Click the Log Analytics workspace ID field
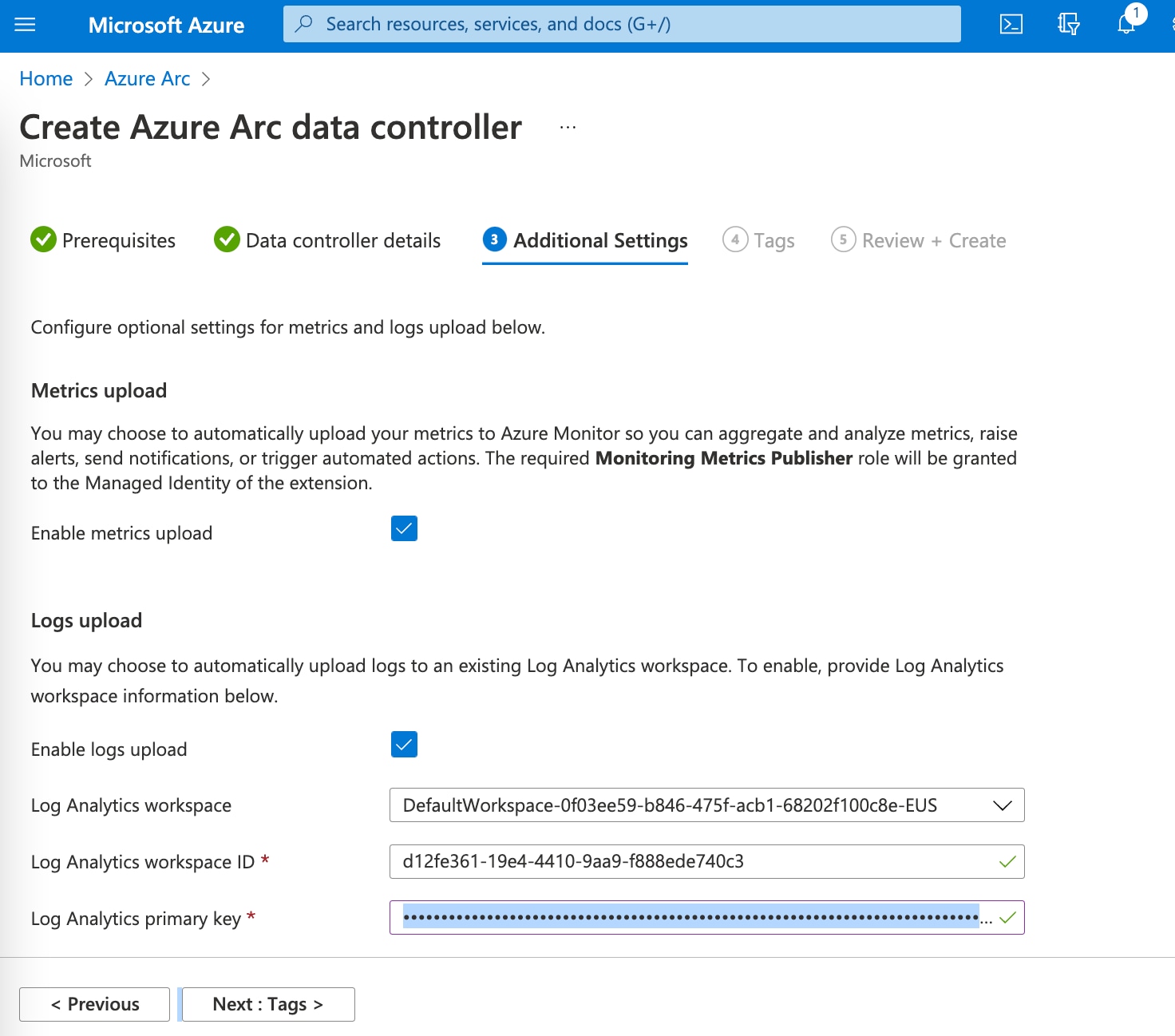 click(706, 862)
